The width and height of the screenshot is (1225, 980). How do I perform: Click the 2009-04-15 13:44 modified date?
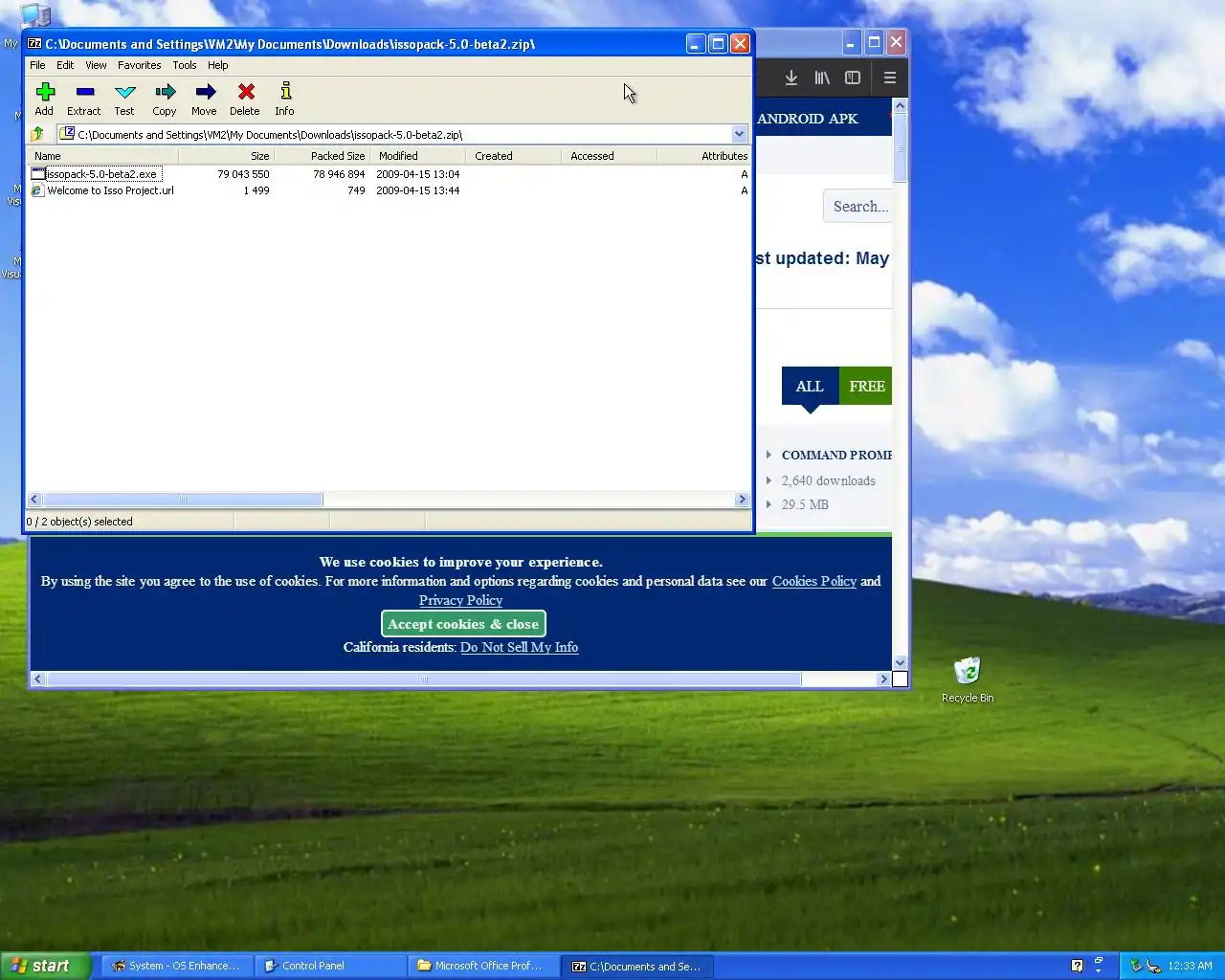tap(417, 190)
